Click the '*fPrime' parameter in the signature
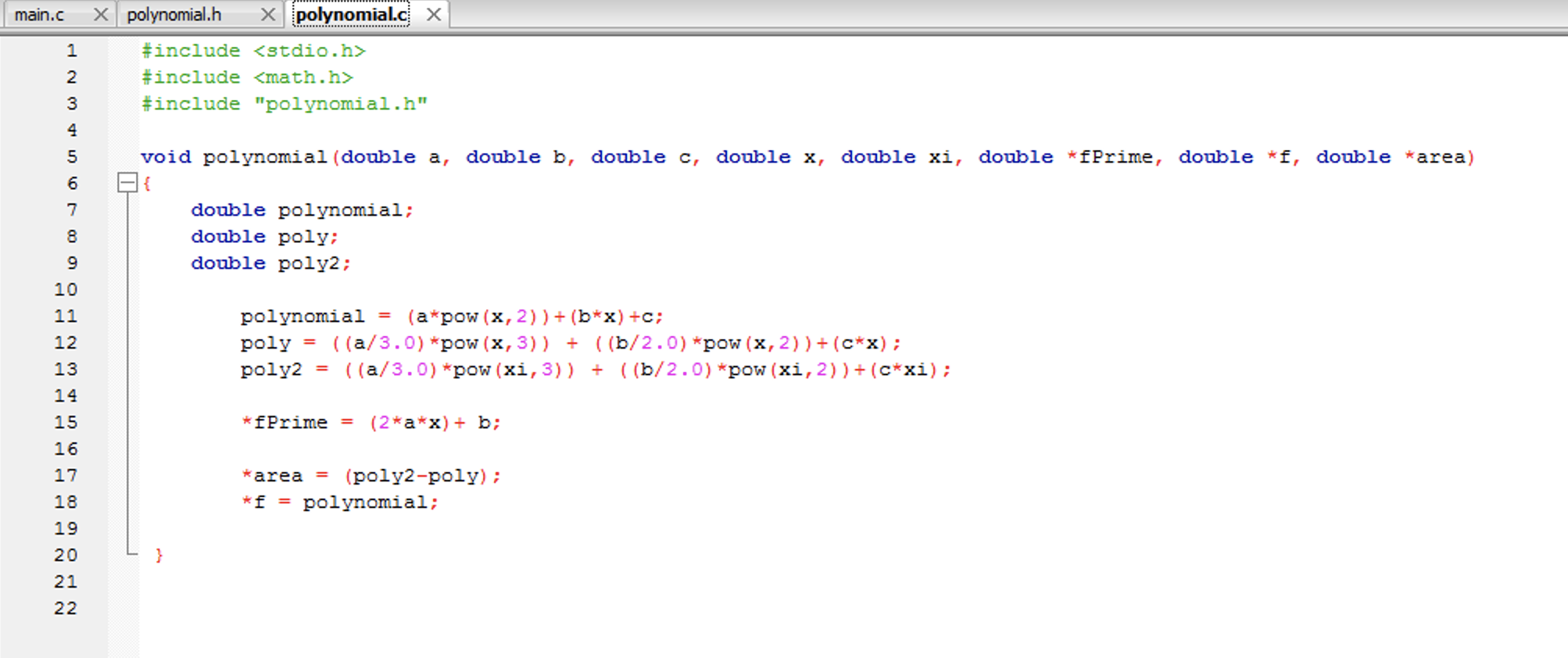This screenshot has width=1568, height=658. (x=1109, y=157)
